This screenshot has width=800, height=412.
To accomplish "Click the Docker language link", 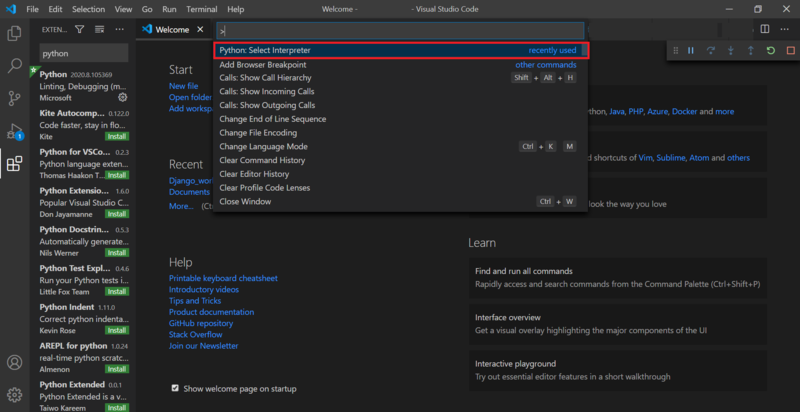I will (x=684, y=111).
